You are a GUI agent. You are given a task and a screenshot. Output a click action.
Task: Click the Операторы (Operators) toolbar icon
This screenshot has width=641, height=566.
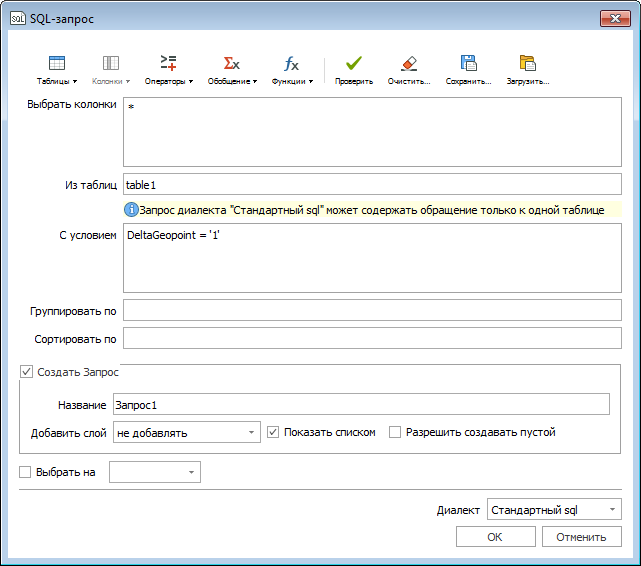168,64
